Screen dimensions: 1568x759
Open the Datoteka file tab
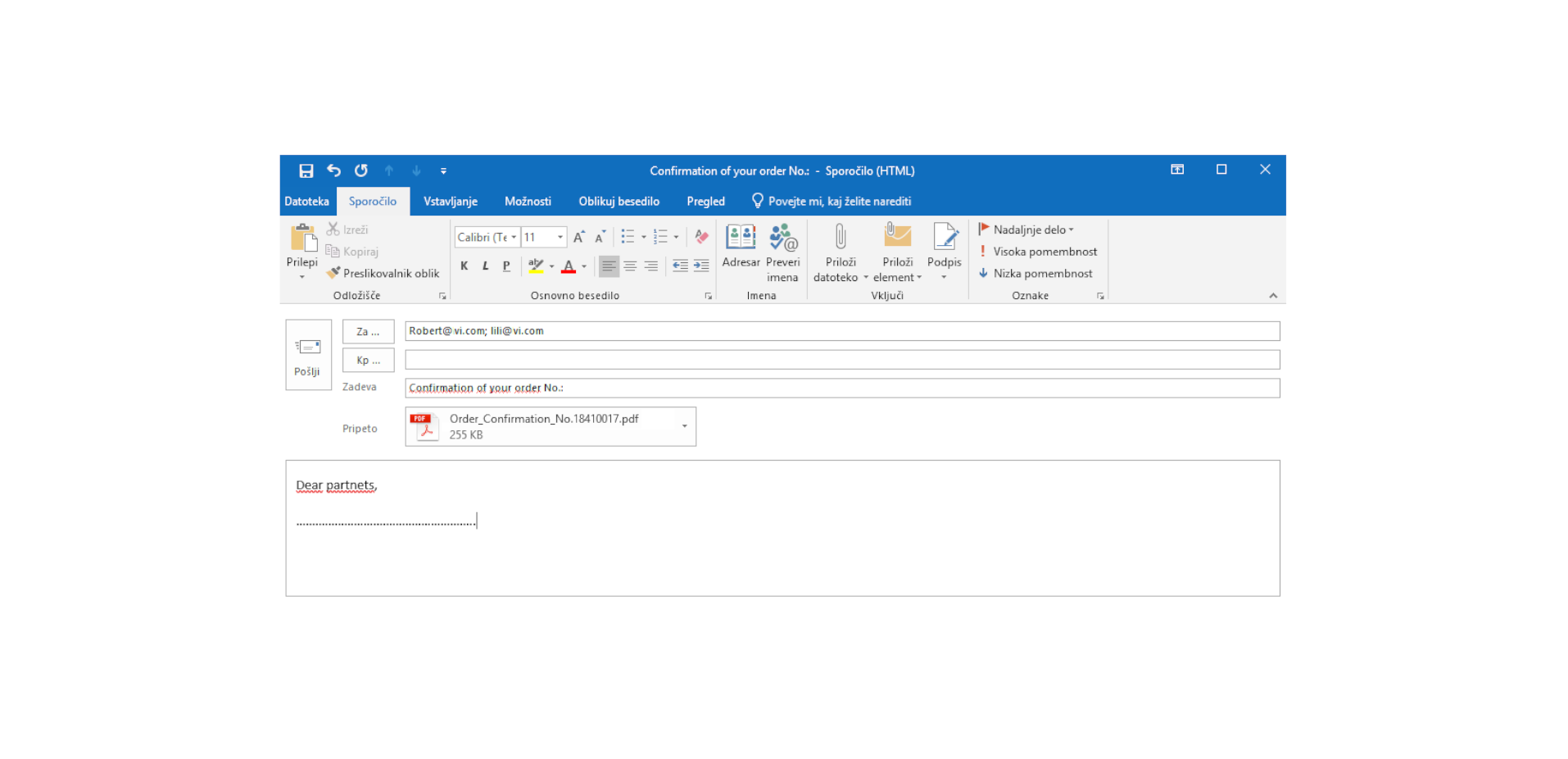[306, 201]
